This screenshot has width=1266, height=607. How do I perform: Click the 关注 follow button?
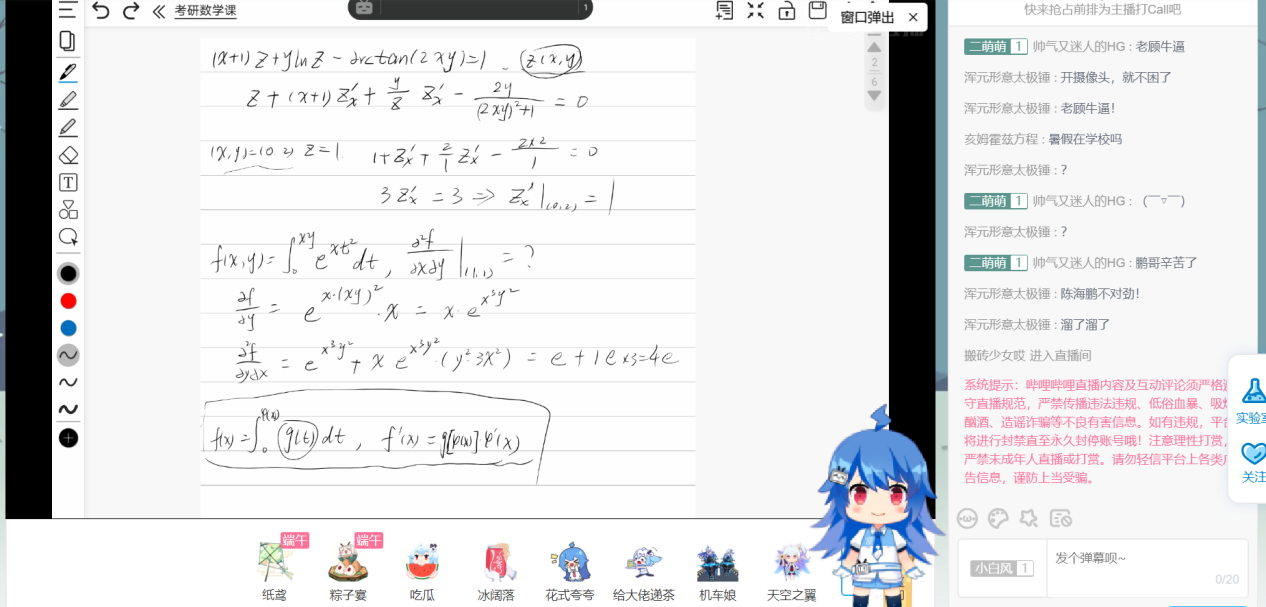(x=1253, y=462)
